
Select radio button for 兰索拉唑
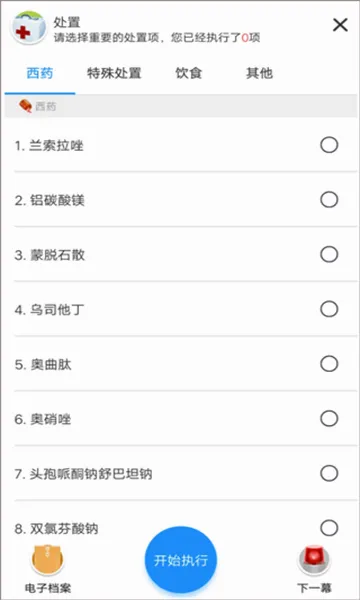(329, 145)
